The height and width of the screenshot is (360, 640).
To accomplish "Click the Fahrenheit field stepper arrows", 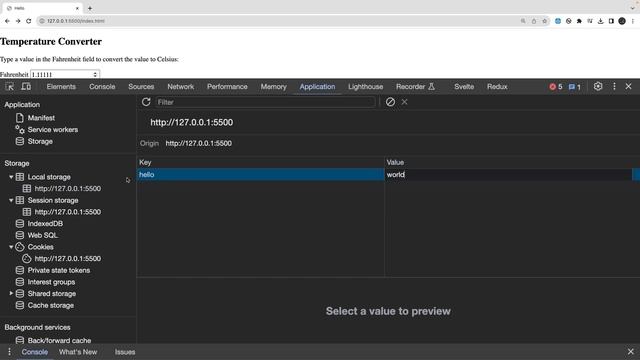I will point(95,74).
